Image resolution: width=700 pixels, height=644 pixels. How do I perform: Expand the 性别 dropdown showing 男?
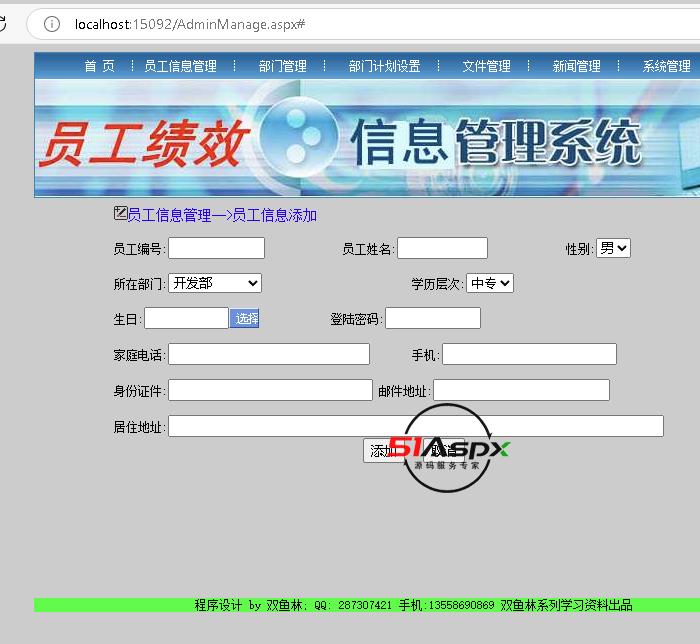click(x=613, y=248)
